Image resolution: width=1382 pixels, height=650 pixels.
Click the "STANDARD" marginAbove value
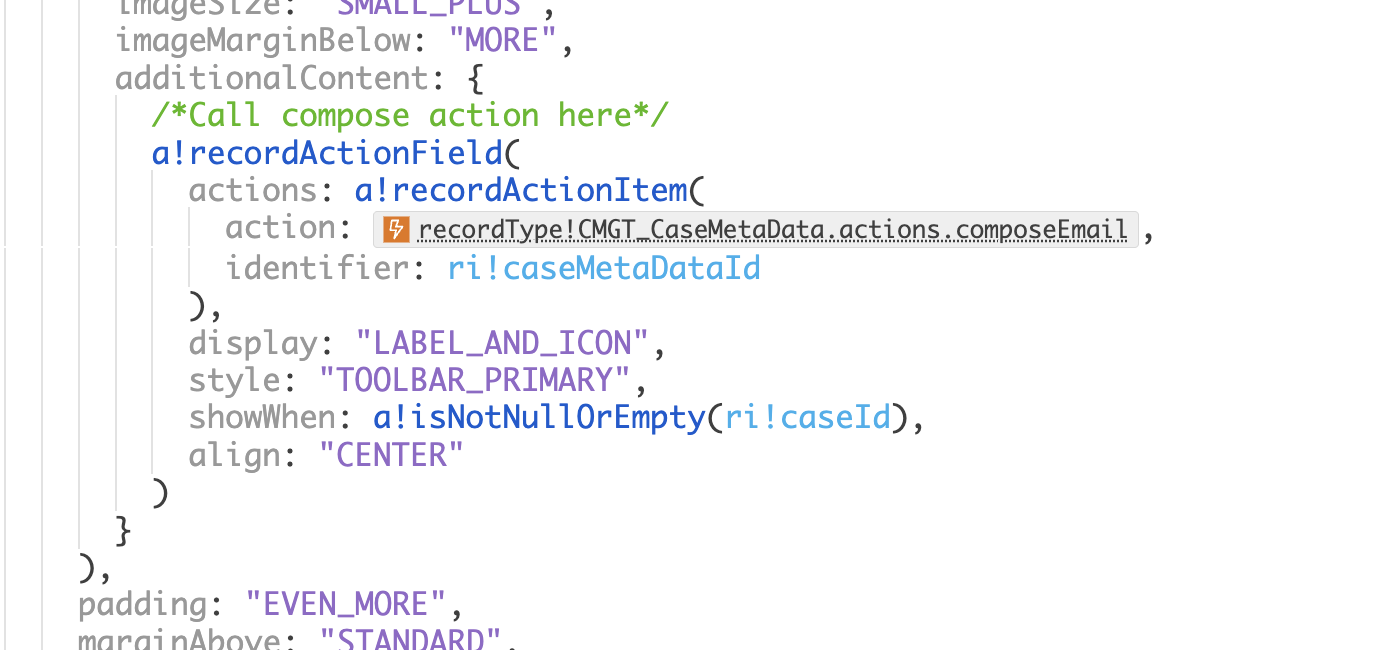click(x=410, y=640)
